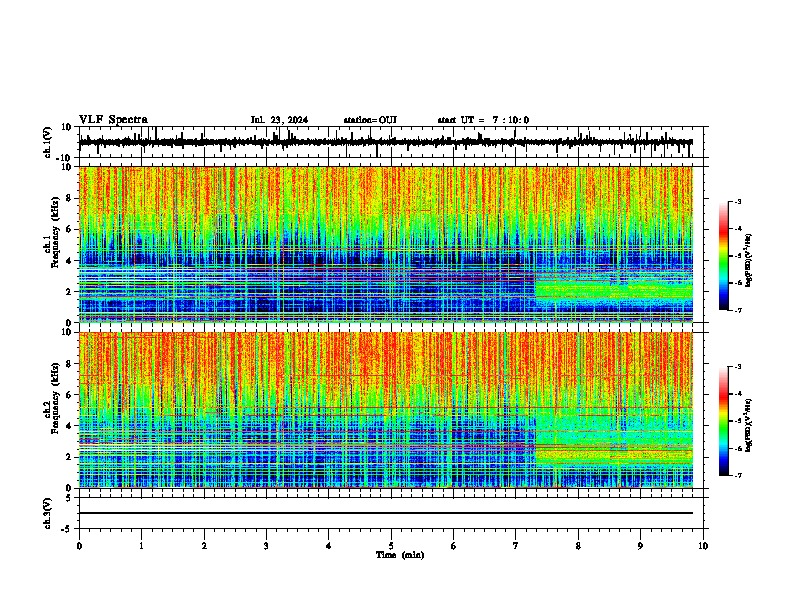Click time axis tick label "8"
This screenshot has height=612, width=792.
(x=578, y=546)
